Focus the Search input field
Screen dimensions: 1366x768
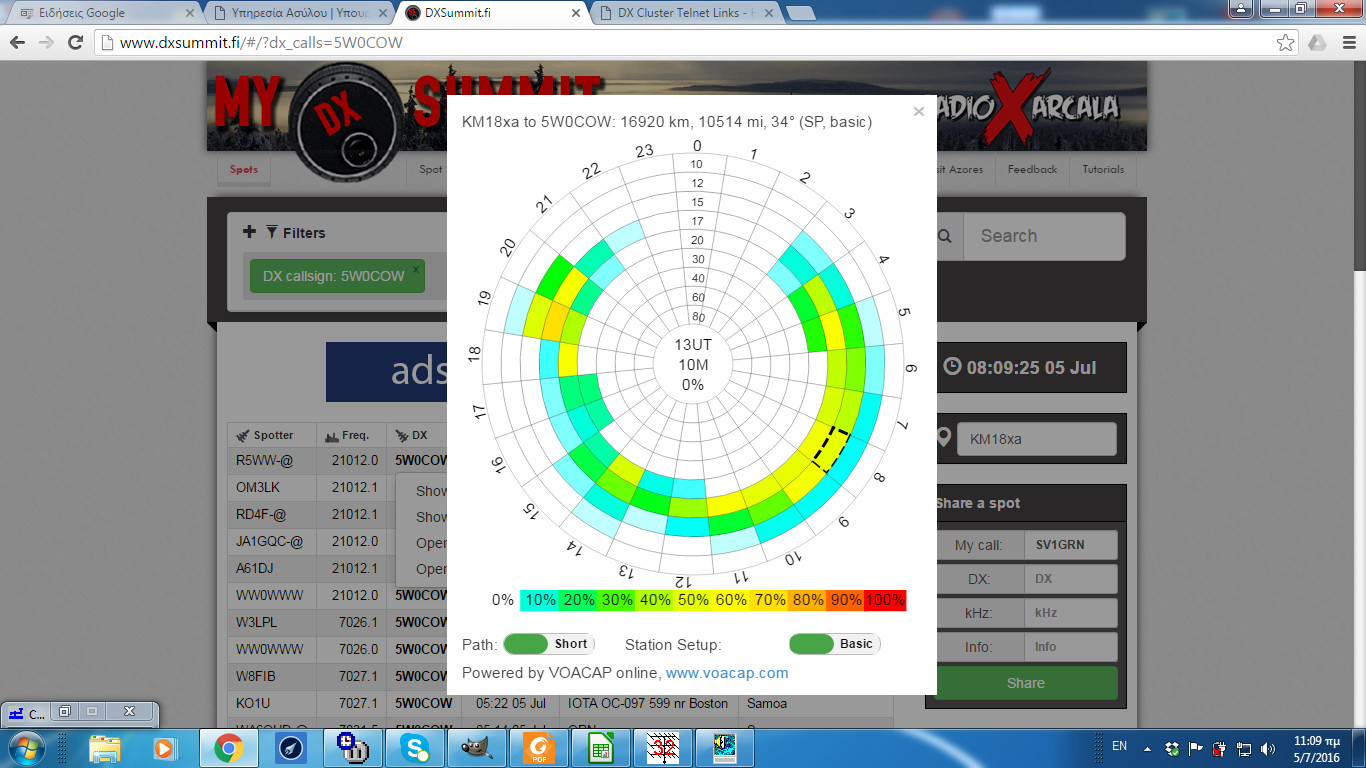(x=1044, y=236)
